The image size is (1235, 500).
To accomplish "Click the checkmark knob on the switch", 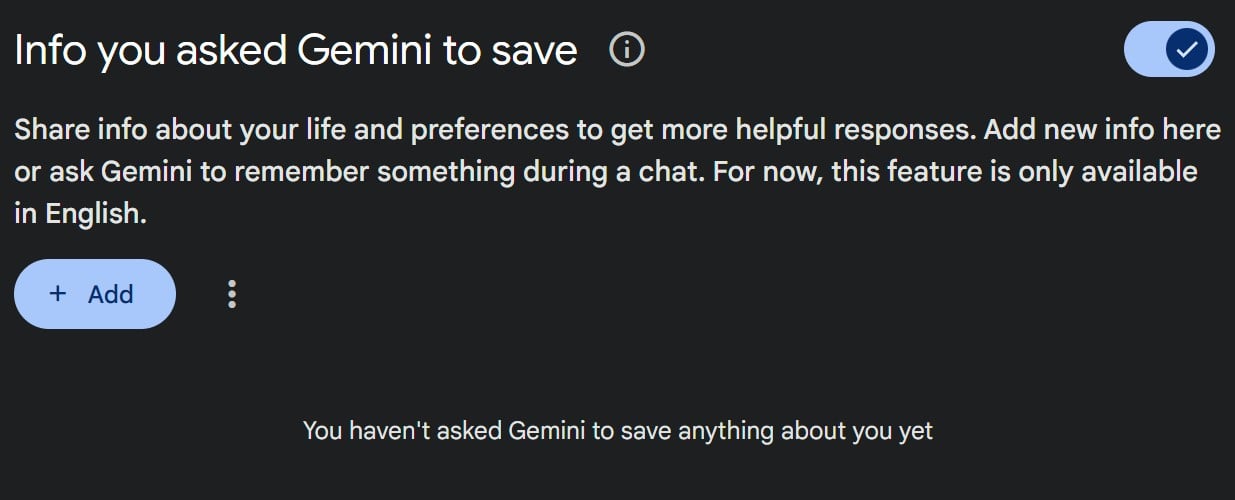I will [1187, 49].
